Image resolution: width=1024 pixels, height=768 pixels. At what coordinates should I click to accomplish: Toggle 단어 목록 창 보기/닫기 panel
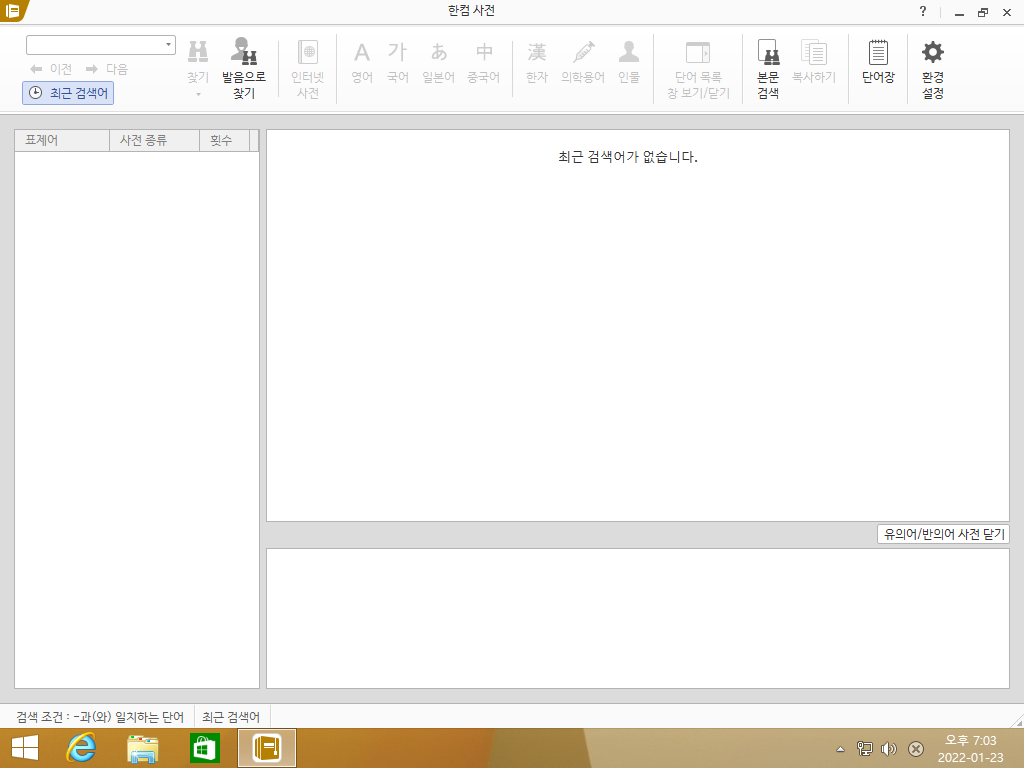pyautogui.click(x=698, y=69)
